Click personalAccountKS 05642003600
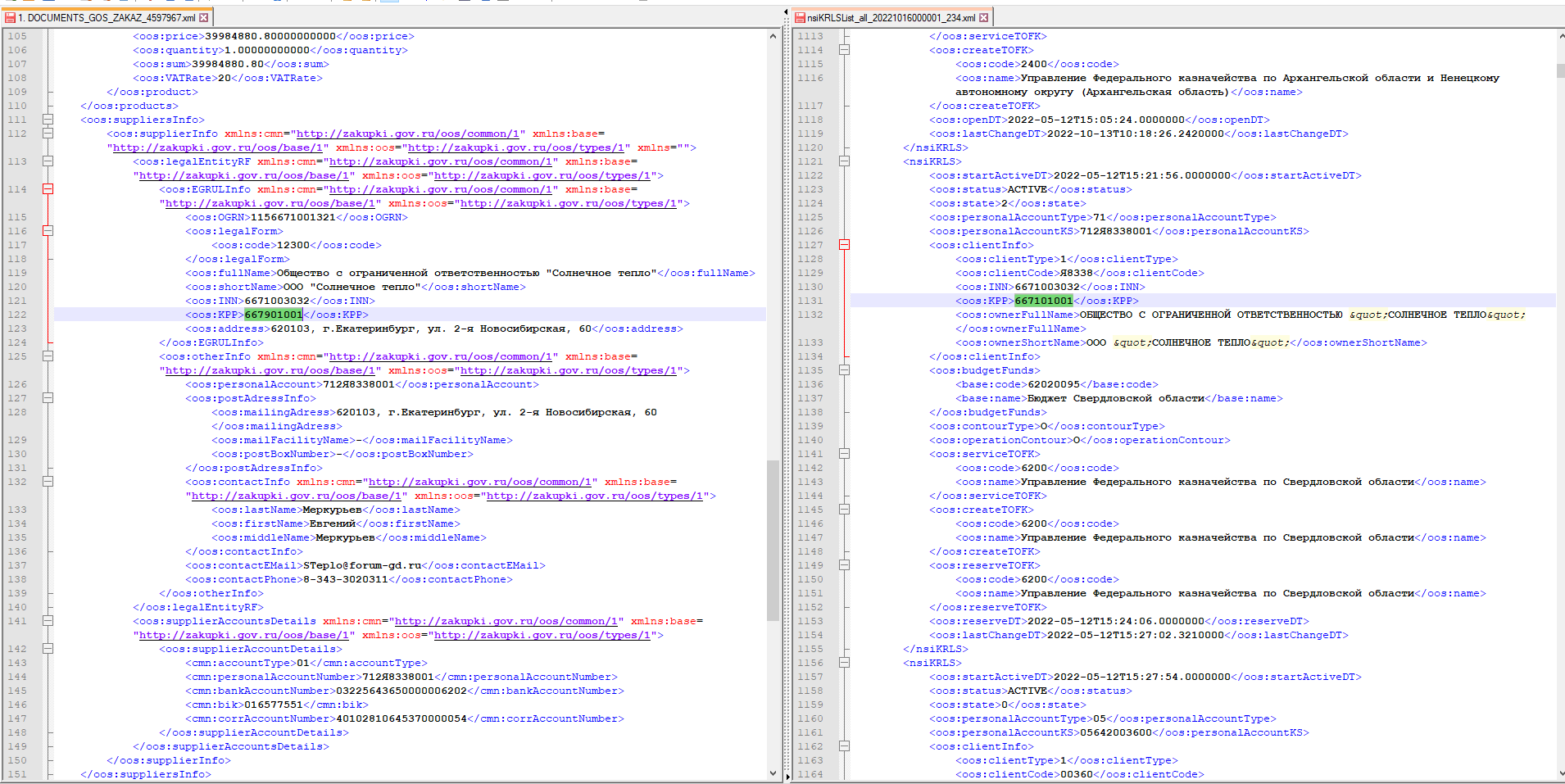1565x784 pixels. point(1116,732)
